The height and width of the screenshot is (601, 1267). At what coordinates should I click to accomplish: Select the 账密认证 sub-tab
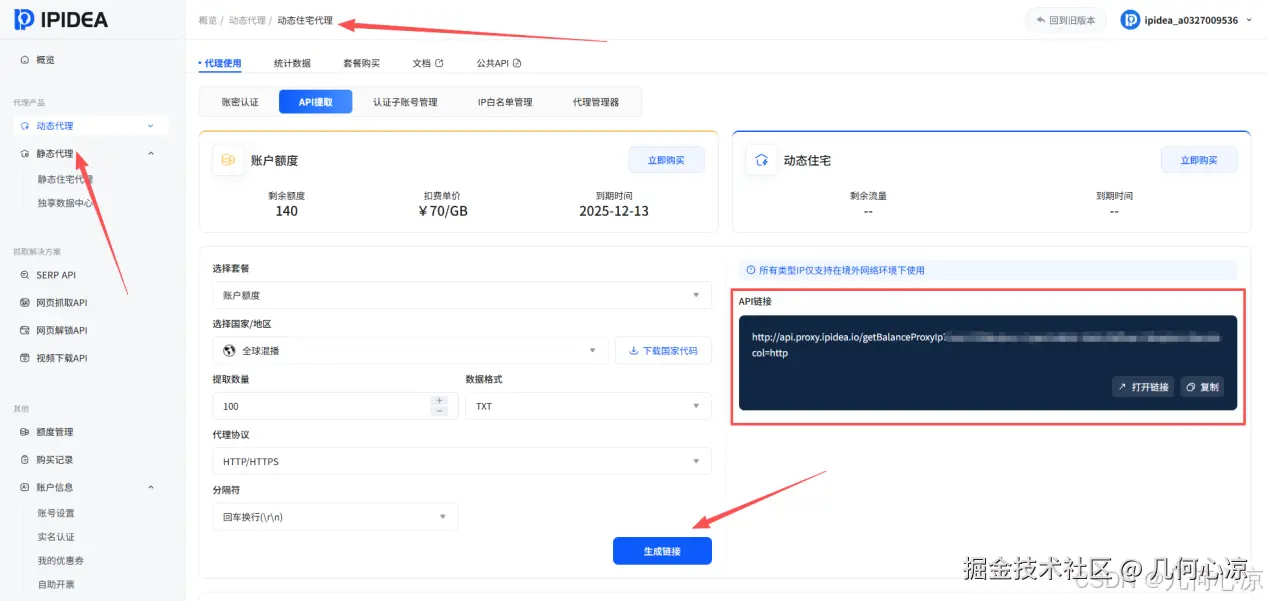tap(240, 102)
